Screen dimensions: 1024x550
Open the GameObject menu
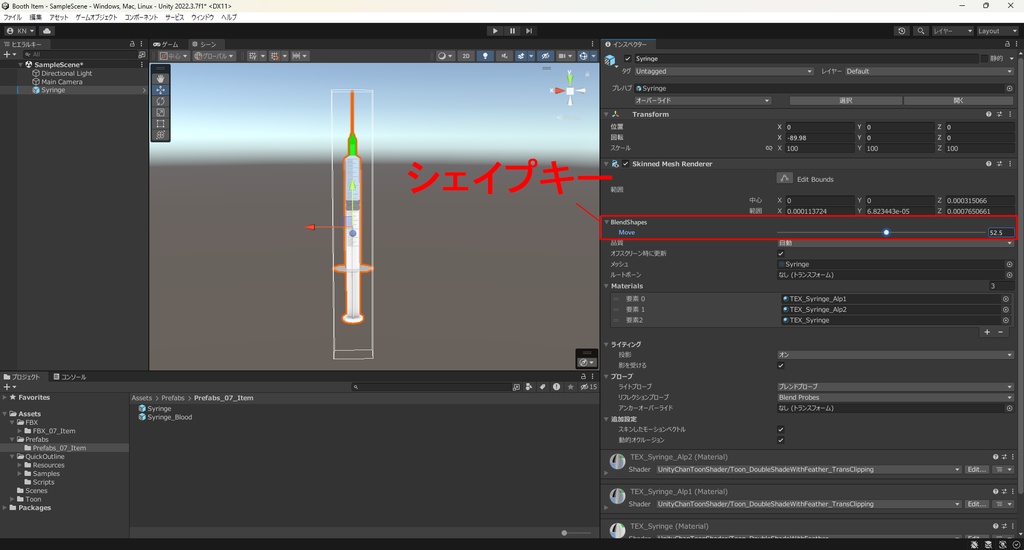(x=96, y=18)
